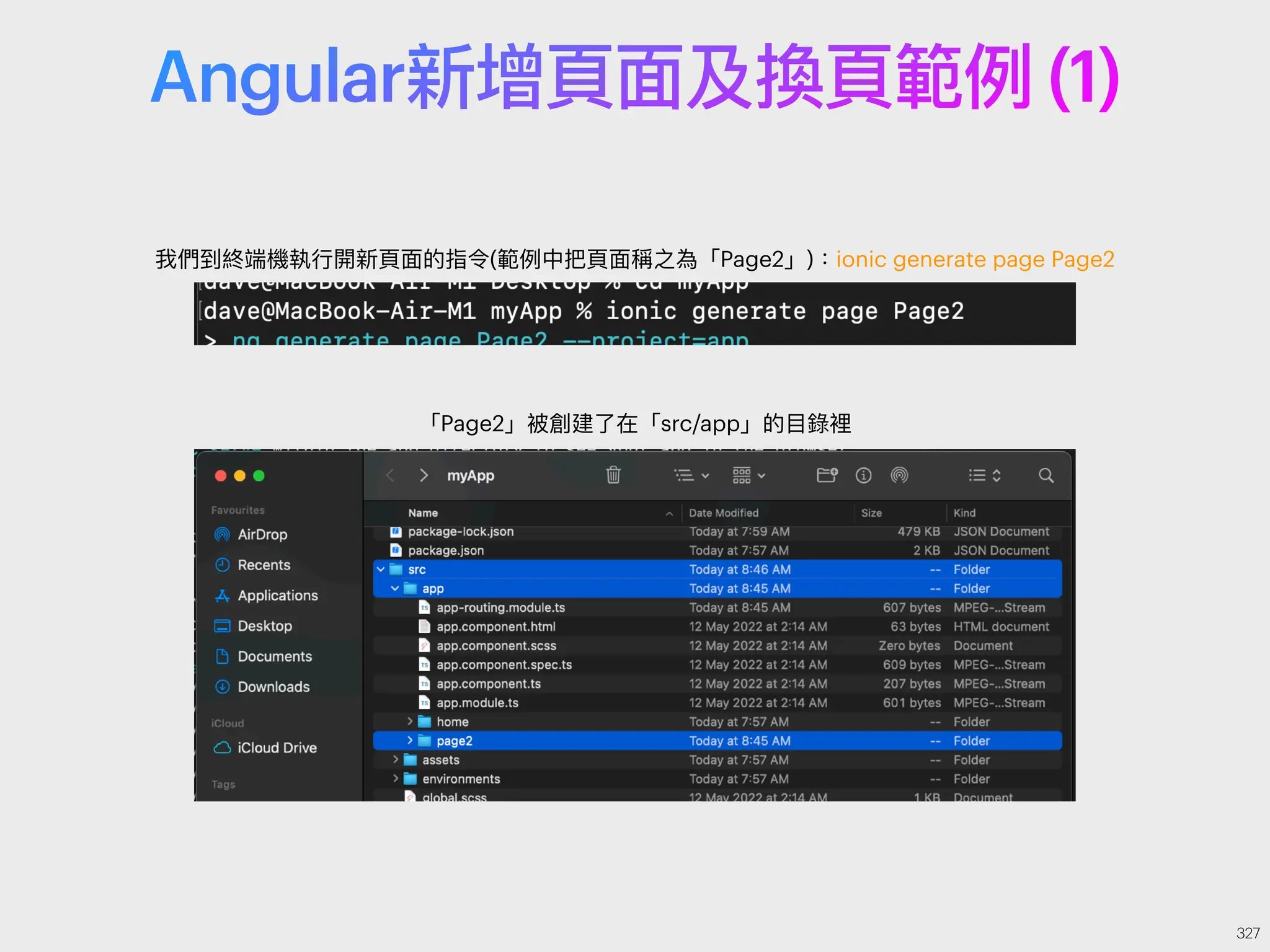Click the new folder icon
1270x952 pixels.
[827, 475]
